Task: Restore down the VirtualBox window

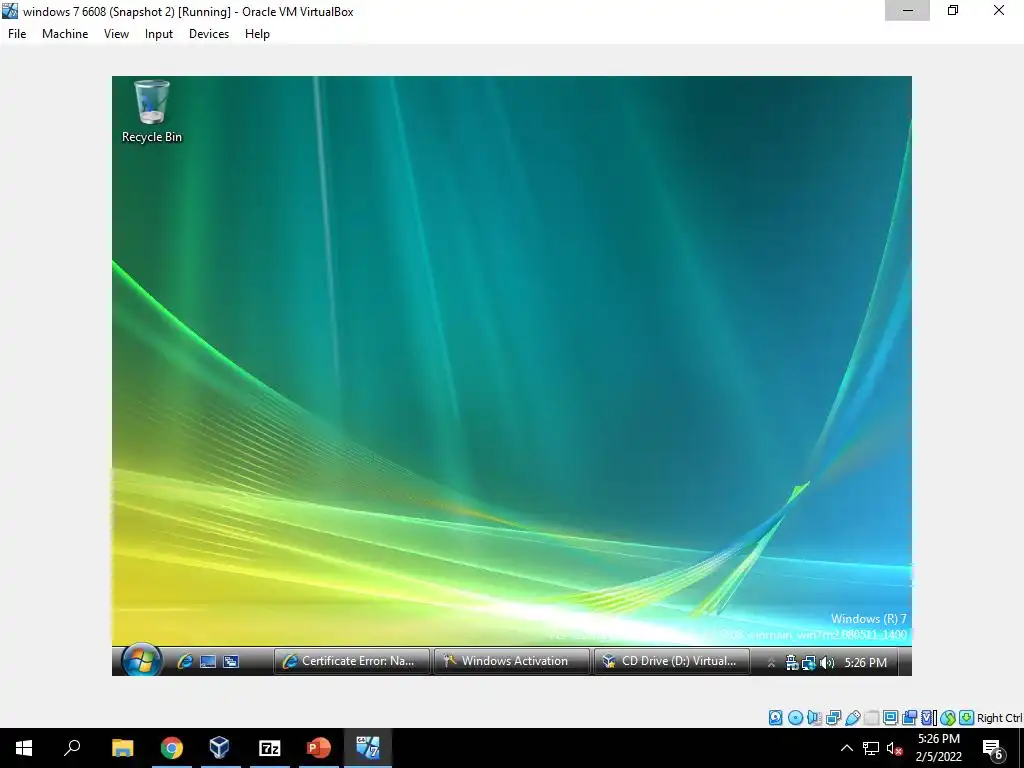Action: (x=953, y=10)
